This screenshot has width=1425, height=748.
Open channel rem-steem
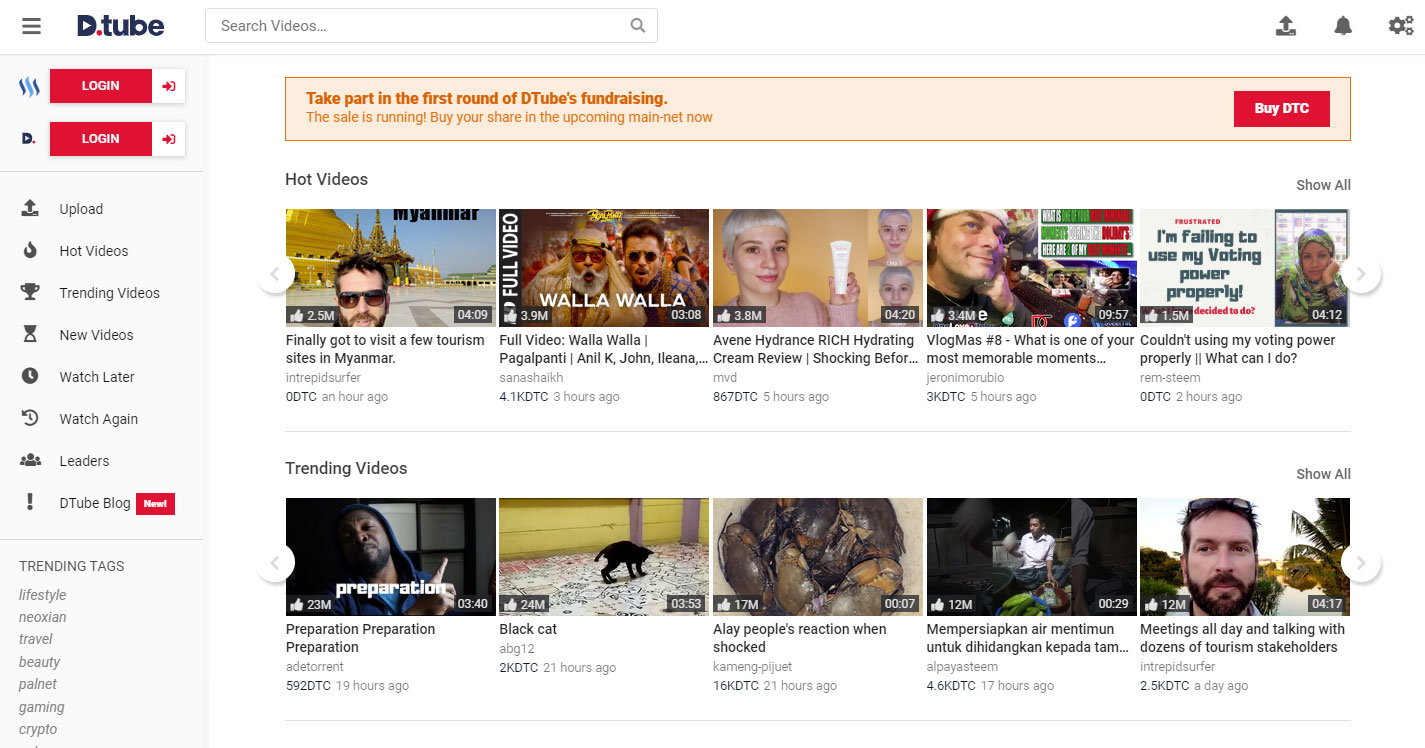(x=1170, y=378)
